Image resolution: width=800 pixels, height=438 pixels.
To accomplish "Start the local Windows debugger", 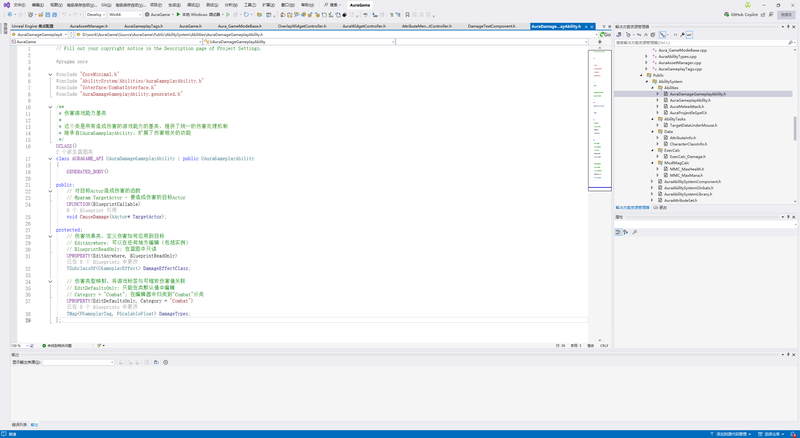I will pyautogui.click(x=201, y=15).
